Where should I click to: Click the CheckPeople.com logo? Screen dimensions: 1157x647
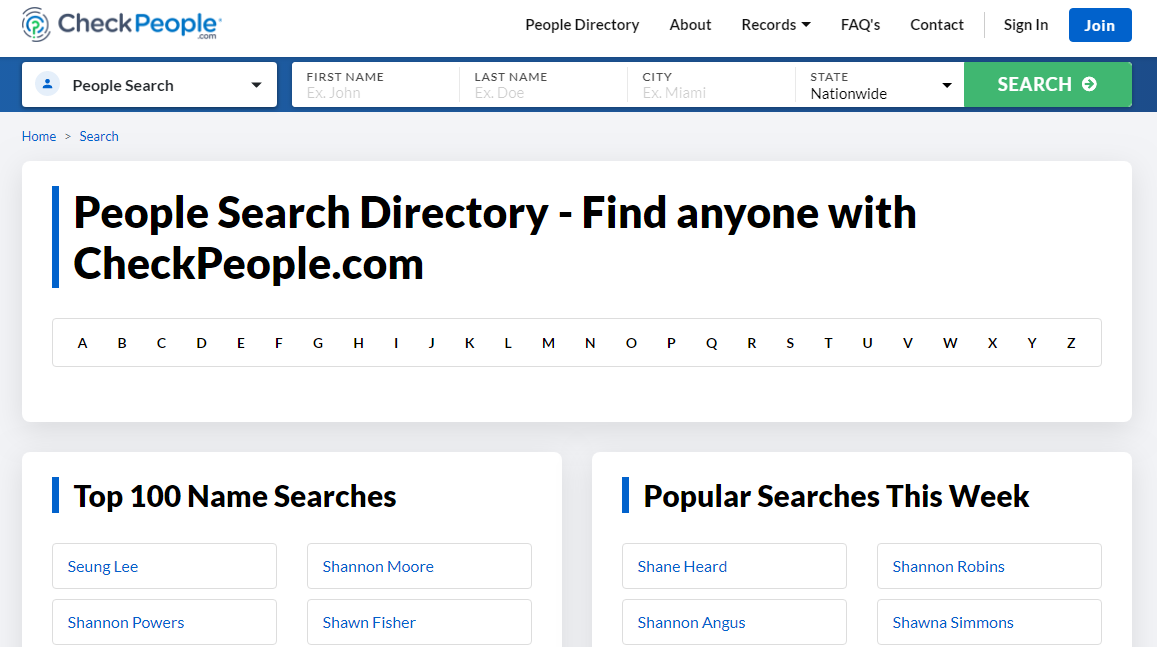click(122, 24)
